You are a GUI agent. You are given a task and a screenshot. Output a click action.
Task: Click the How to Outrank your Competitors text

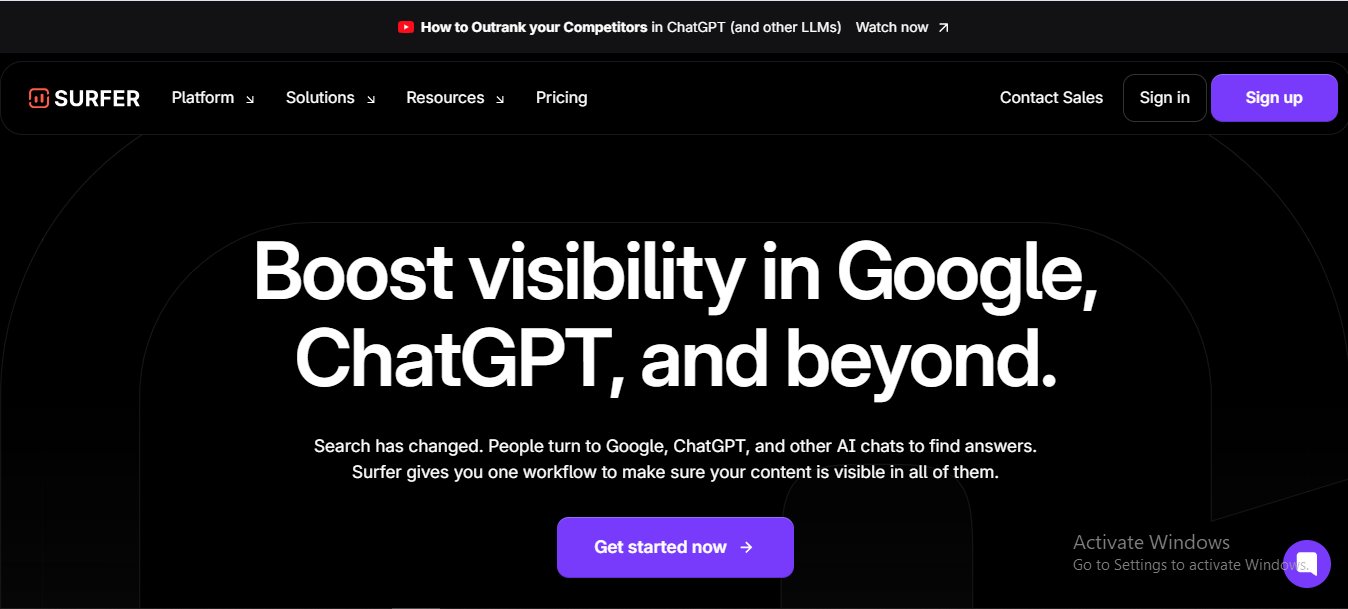point(534,28)
